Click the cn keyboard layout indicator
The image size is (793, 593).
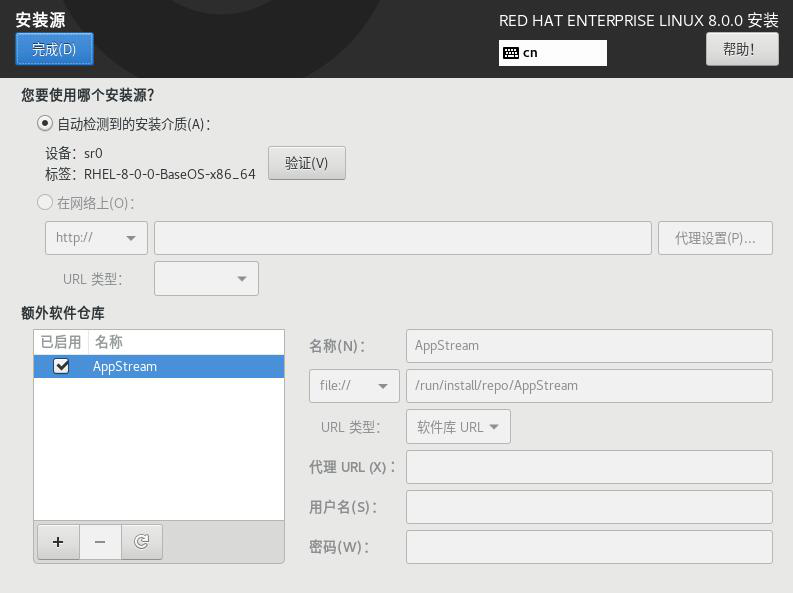[x=553, y=53]
